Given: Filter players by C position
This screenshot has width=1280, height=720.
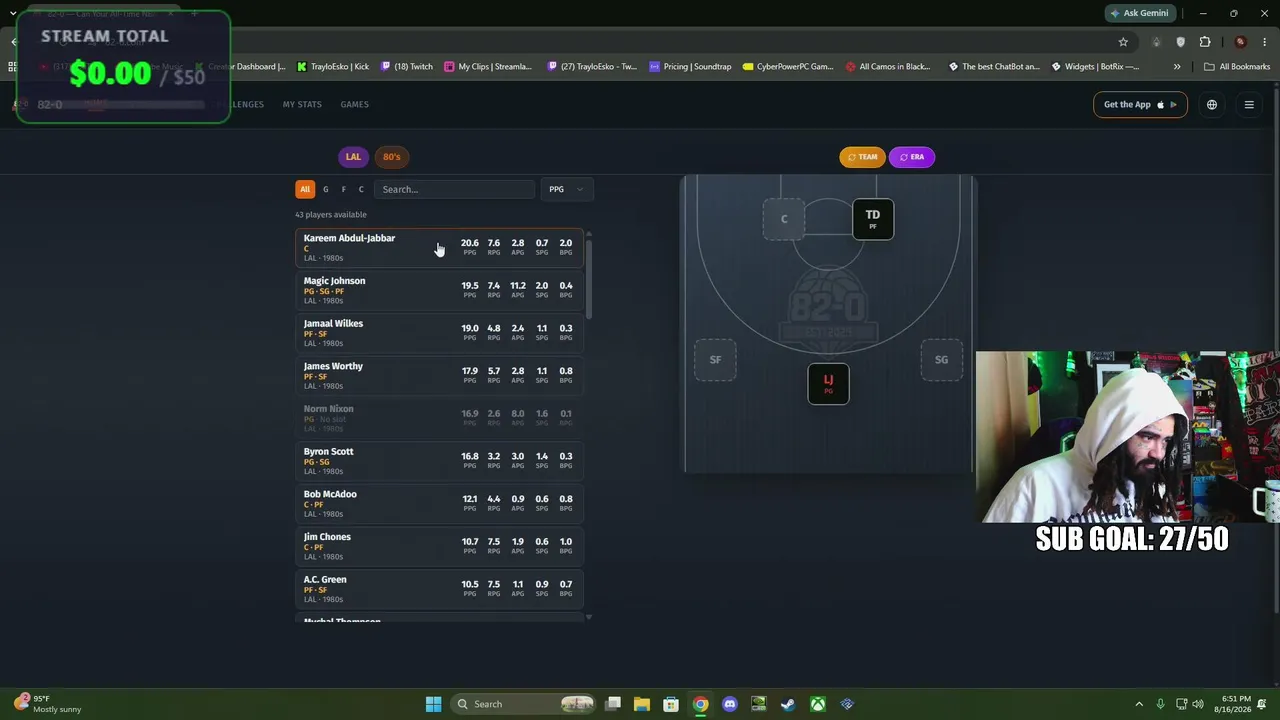Looking at the screenshot, I should [x=361, y=189].
